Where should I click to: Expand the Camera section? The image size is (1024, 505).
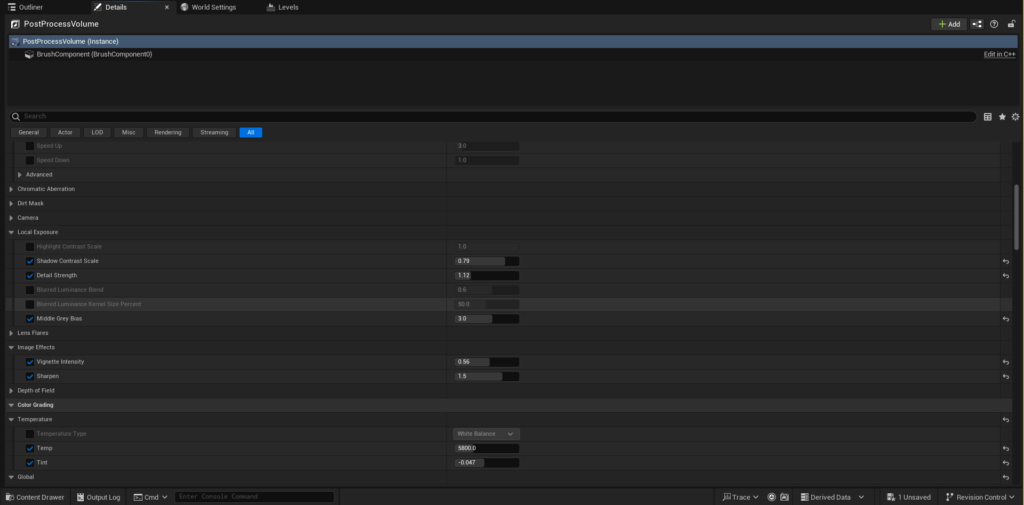11,218
